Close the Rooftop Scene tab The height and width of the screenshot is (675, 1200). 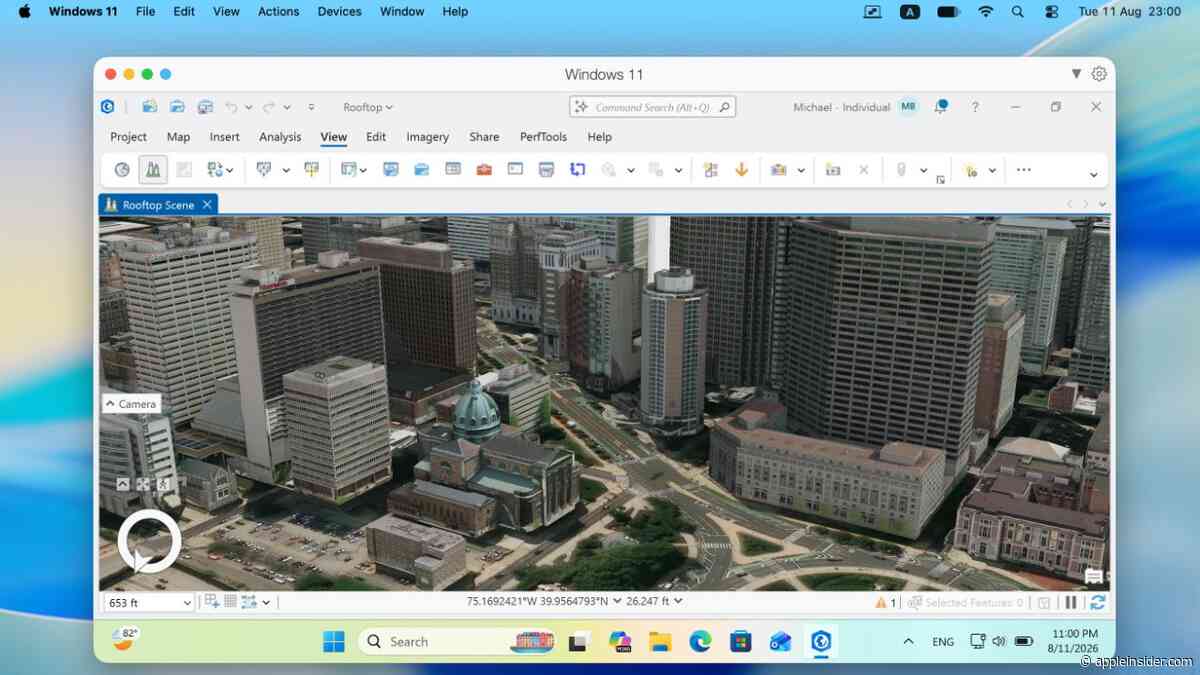(x=207, y=204)
